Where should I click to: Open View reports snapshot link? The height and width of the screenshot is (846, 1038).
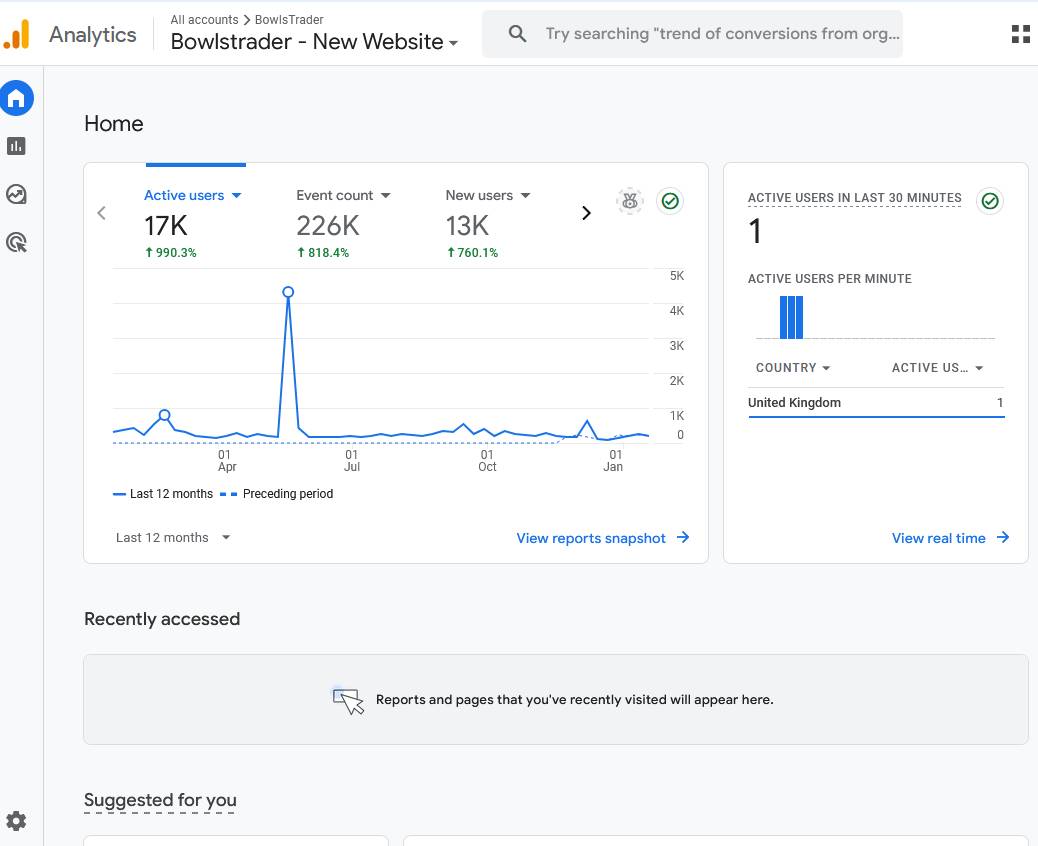tap(590, 538)
